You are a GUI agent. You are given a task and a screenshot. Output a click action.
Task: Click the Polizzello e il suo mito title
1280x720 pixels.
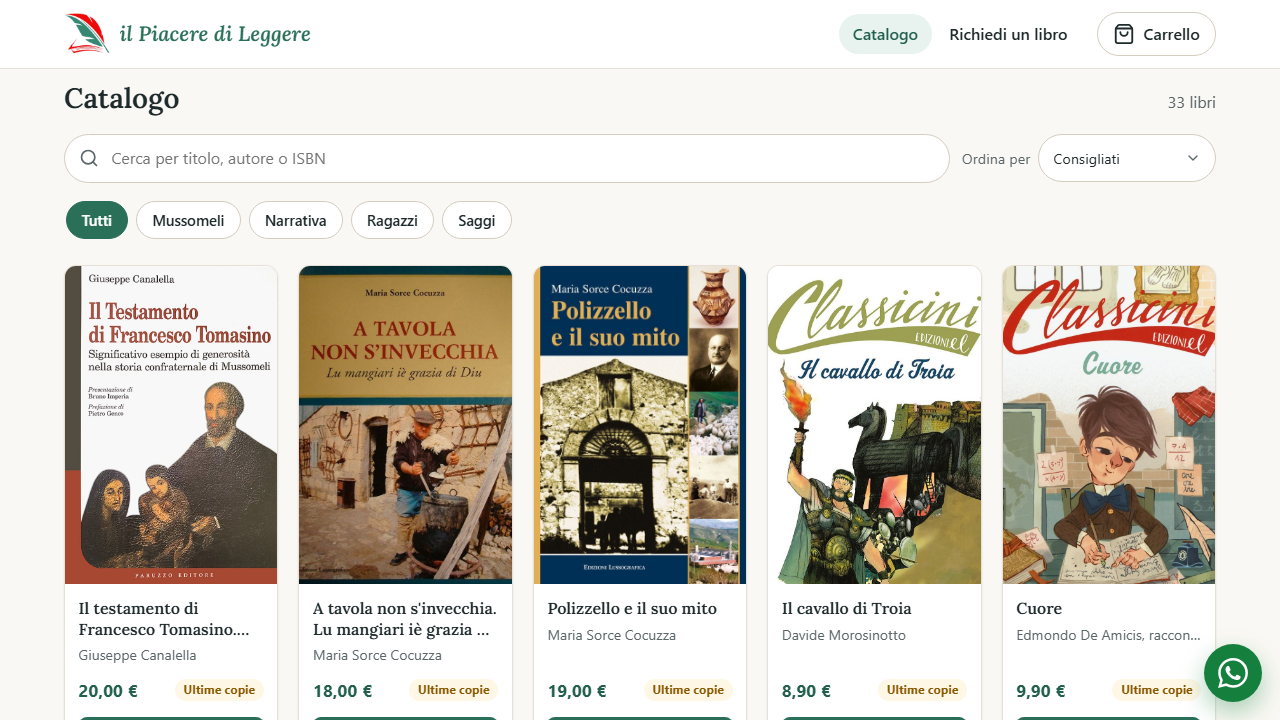click(632, 608)
